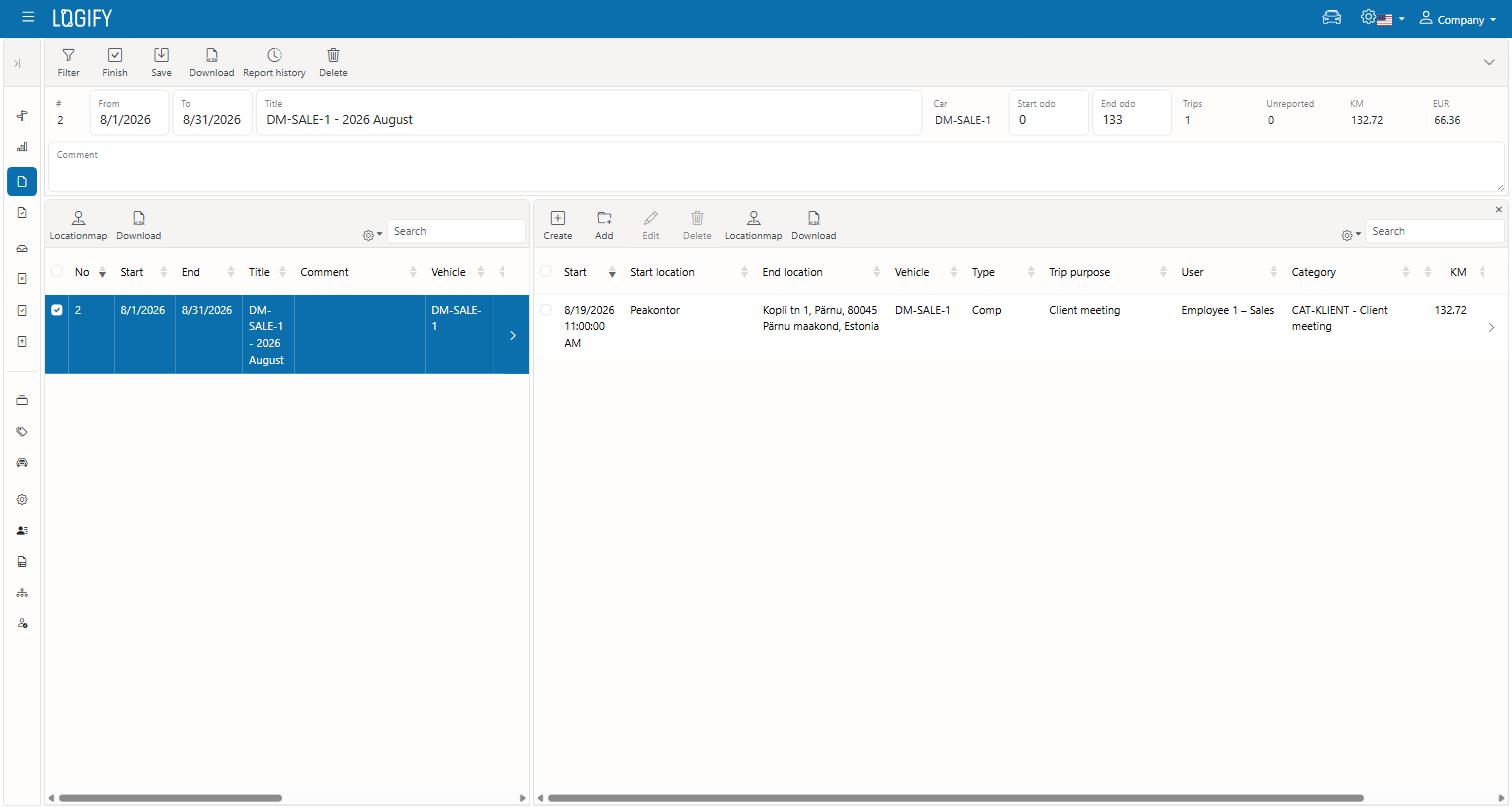1512x809 pixels.
Task: Click Download in the trips panel
Action: coord(813,225)
